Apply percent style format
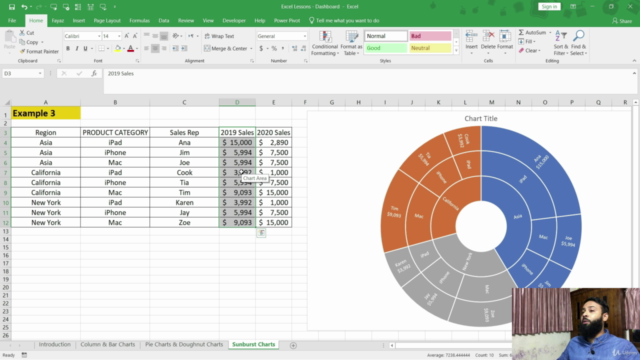This screenshot has height=360, width=640. click(x=274, y=48)
